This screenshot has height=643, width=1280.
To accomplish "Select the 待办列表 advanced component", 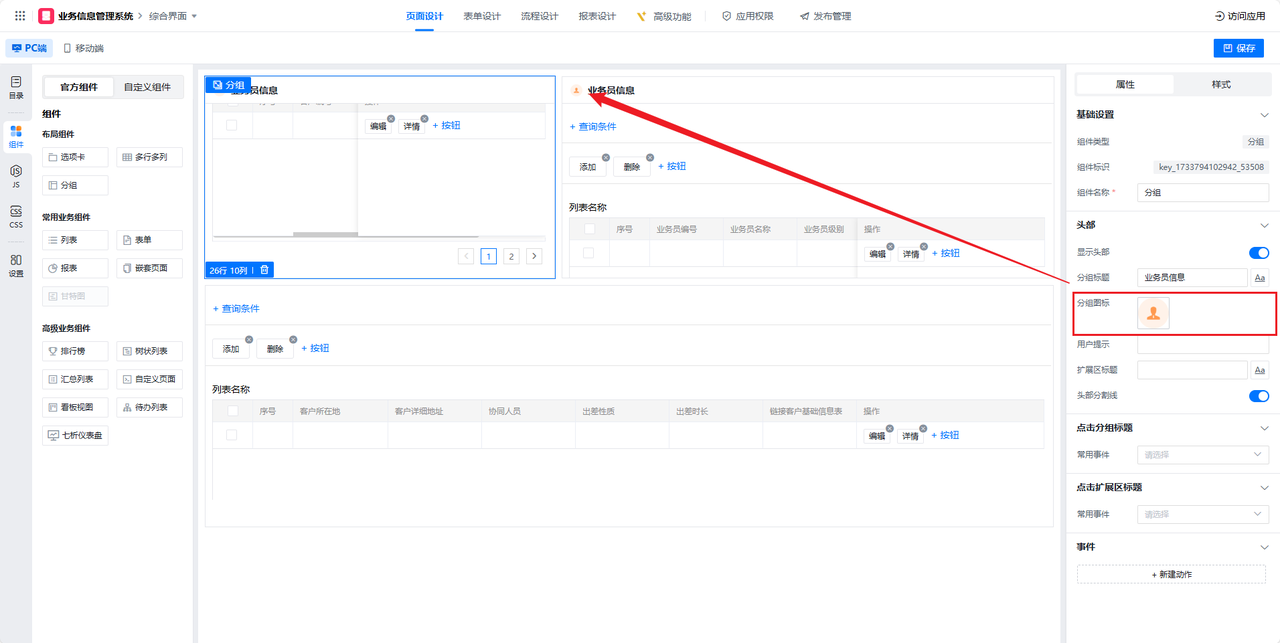I will point(150,407).
